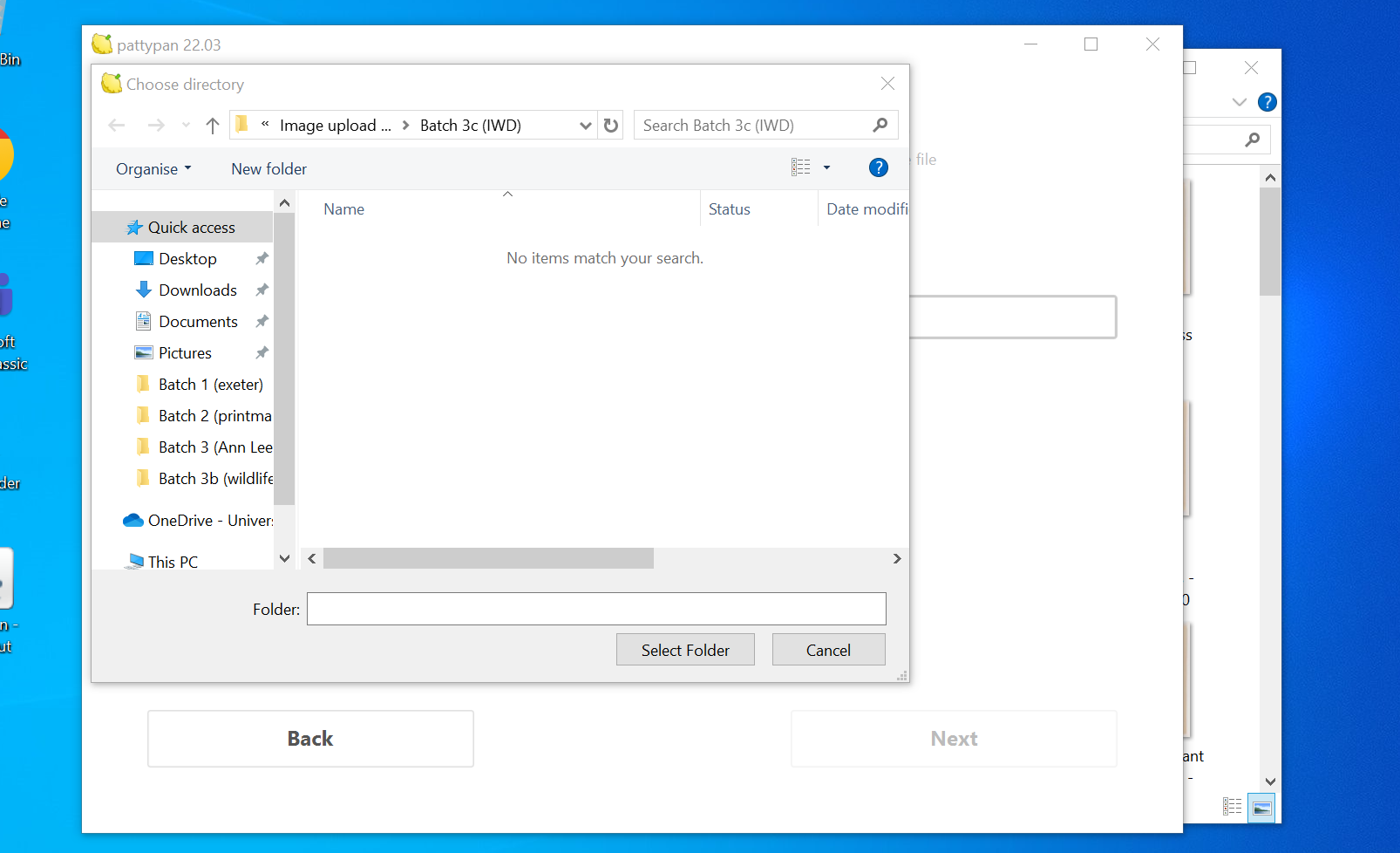Open more view options dropdown

(x=826, y=167)
